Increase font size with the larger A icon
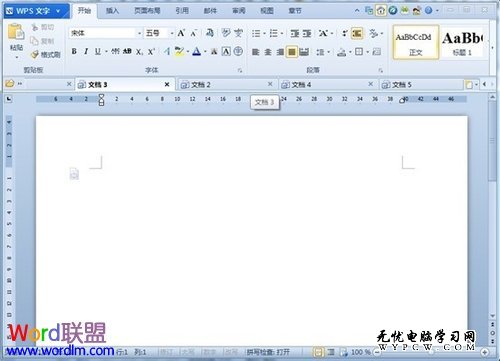Viewport: 500px width, 361px height. point(181,33)
